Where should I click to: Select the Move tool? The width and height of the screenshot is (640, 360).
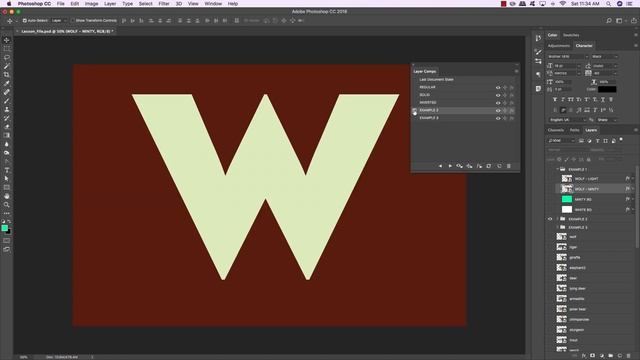point(7,40)
